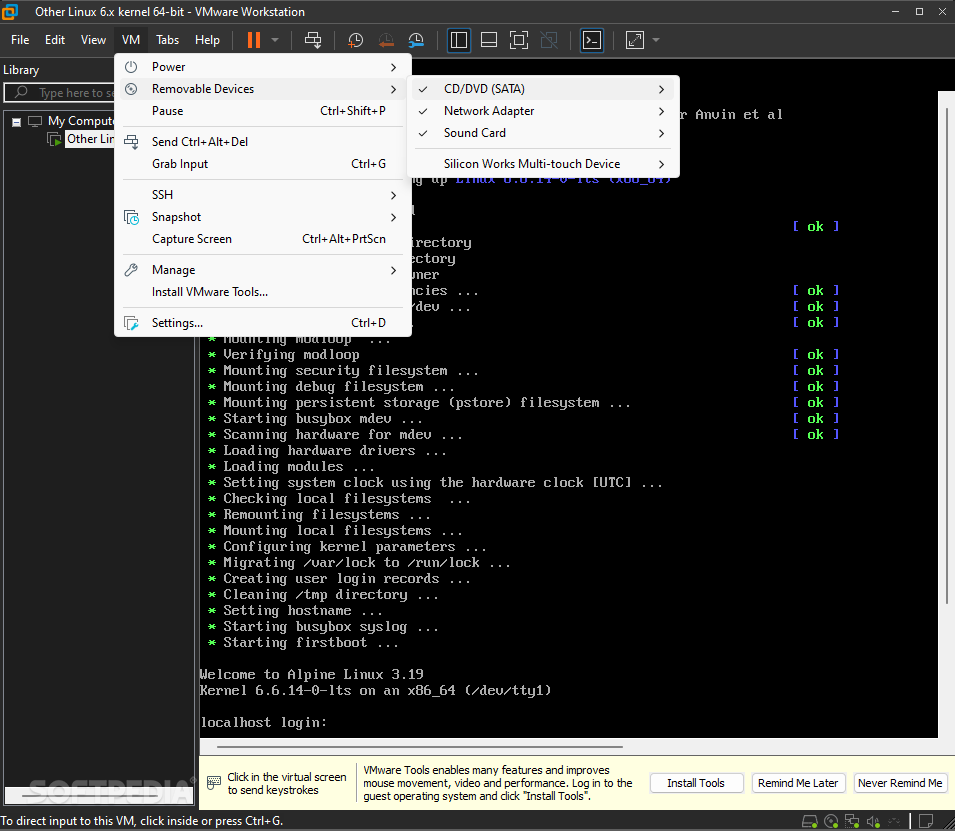955x831 pixels.
Task: Click the library search input field
Action: click(x=60, y=93)
